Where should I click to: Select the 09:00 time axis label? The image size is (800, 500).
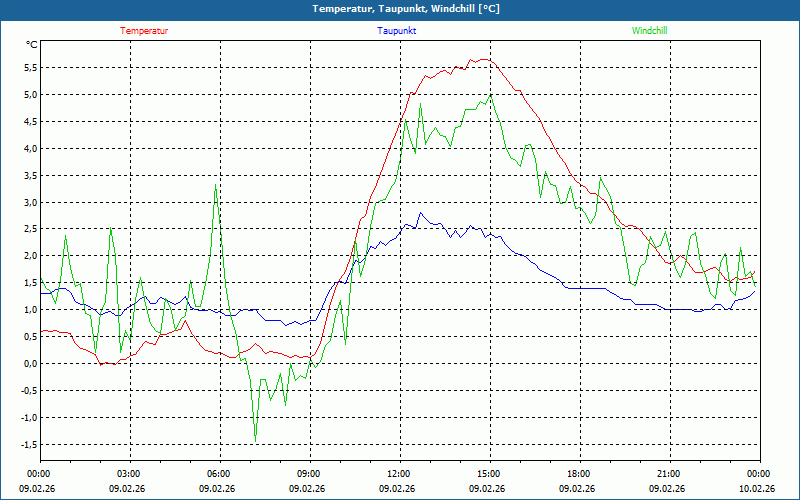[309, 474]
